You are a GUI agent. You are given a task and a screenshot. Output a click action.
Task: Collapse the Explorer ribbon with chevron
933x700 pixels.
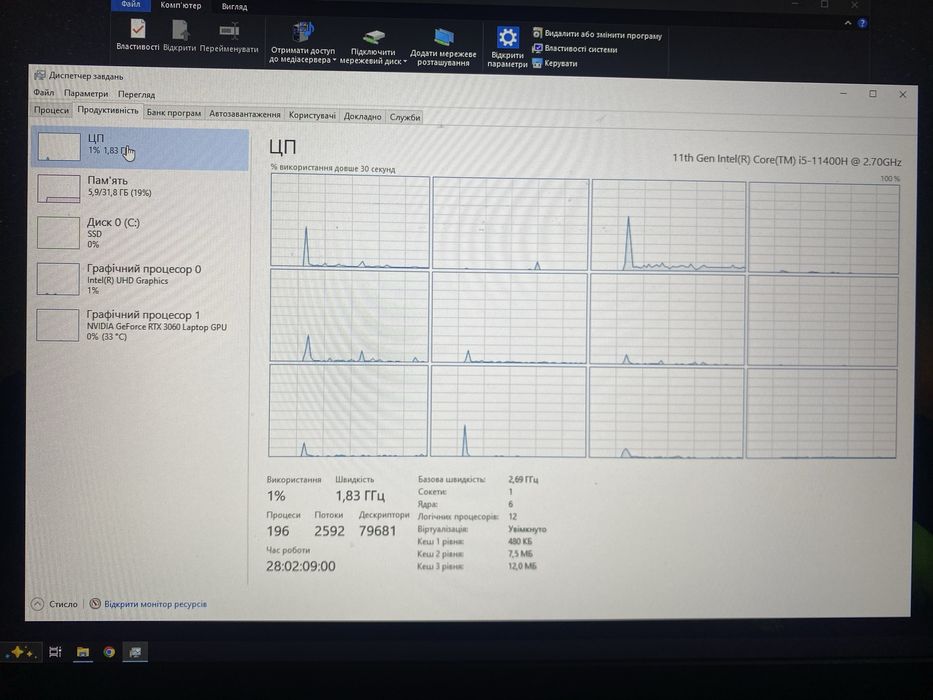tap(847, 23)
